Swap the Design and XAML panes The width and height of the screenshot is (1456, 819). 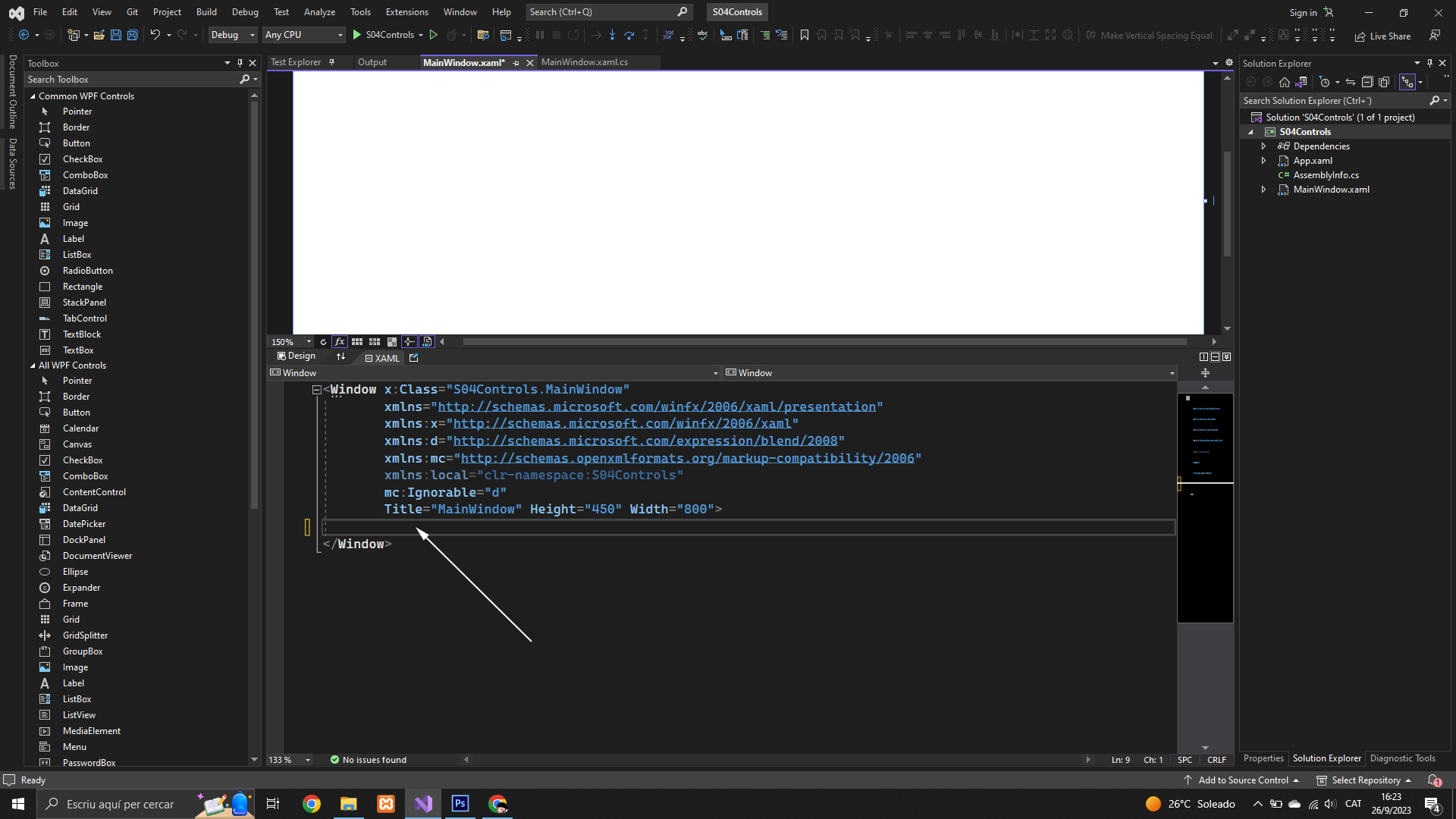(x=340, y=356)
